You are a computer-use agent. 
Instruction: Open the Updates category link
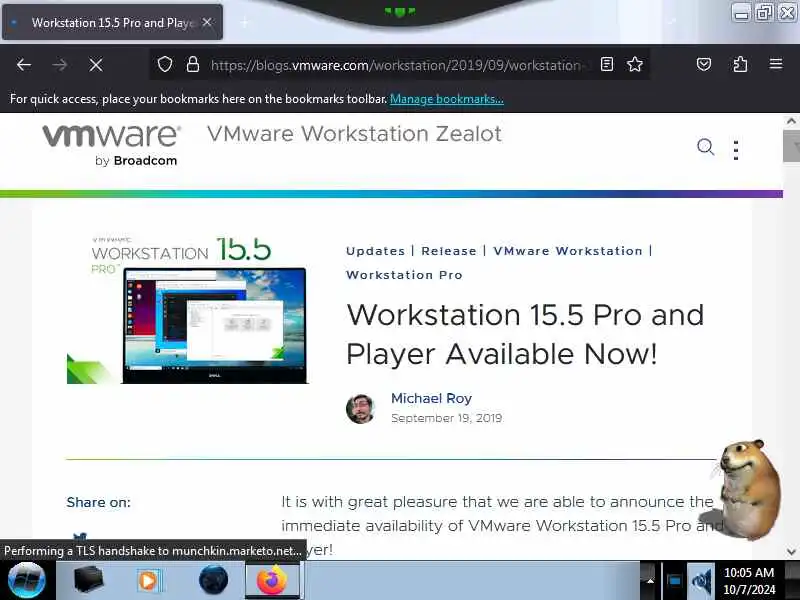(376, 251)
